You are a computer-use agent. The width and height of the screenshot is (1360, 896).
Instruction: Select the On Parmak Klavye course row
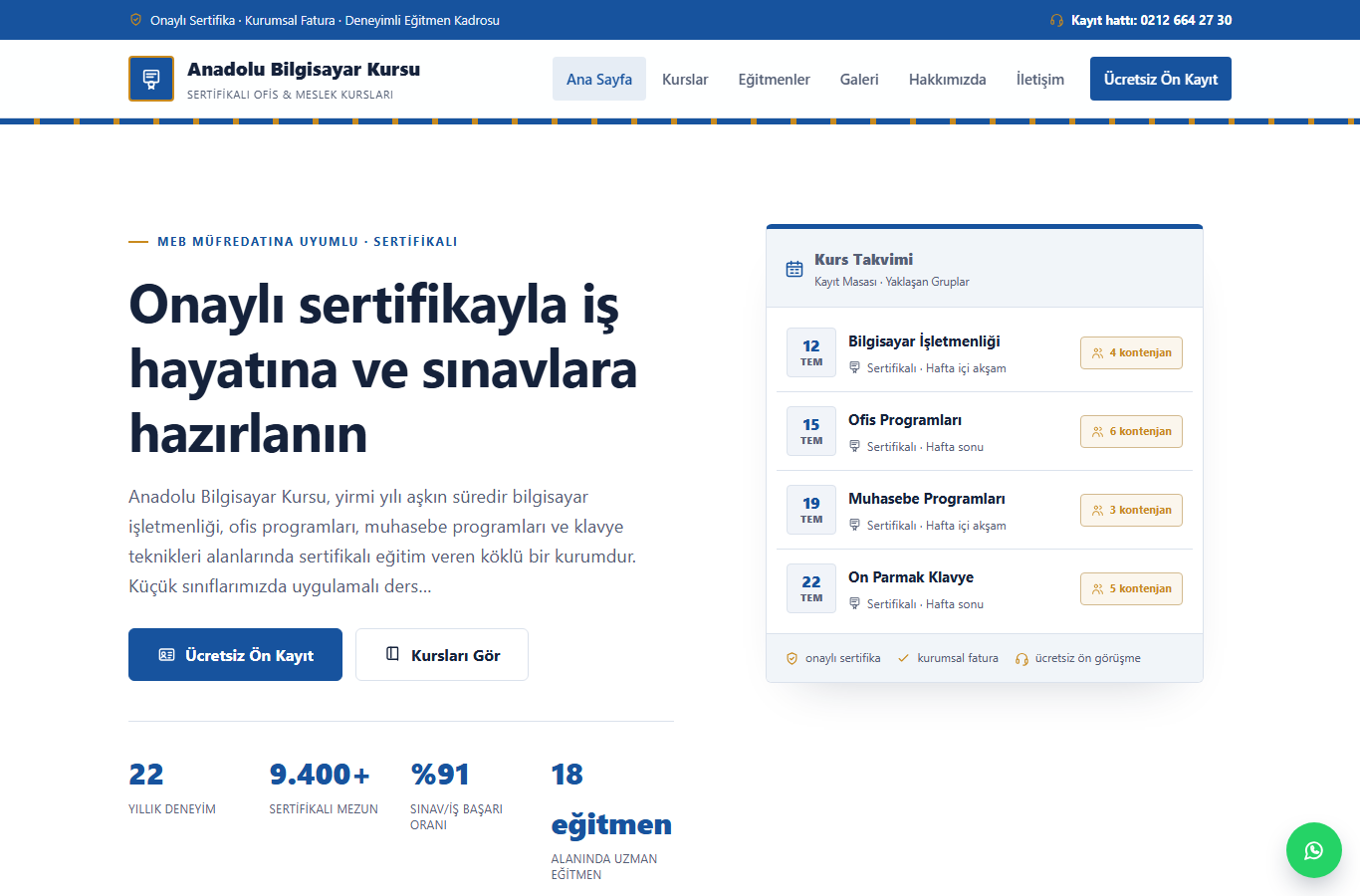[x=985, y=588]
